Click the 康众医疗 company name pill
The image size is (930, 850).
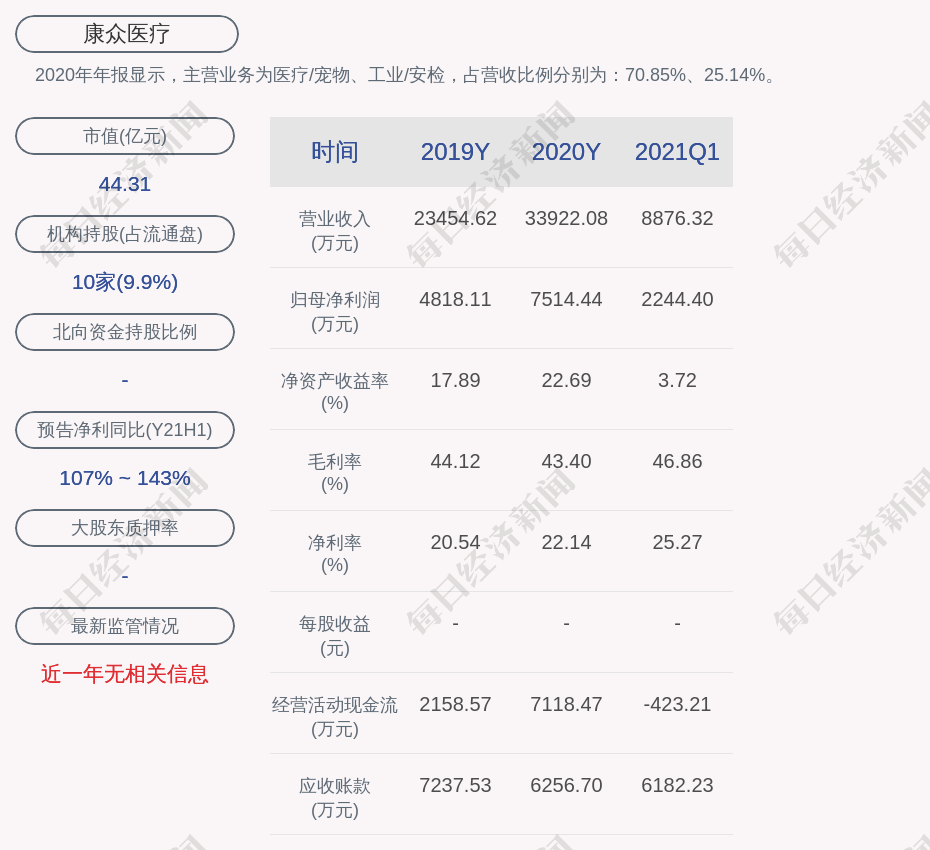click(127, 34)
